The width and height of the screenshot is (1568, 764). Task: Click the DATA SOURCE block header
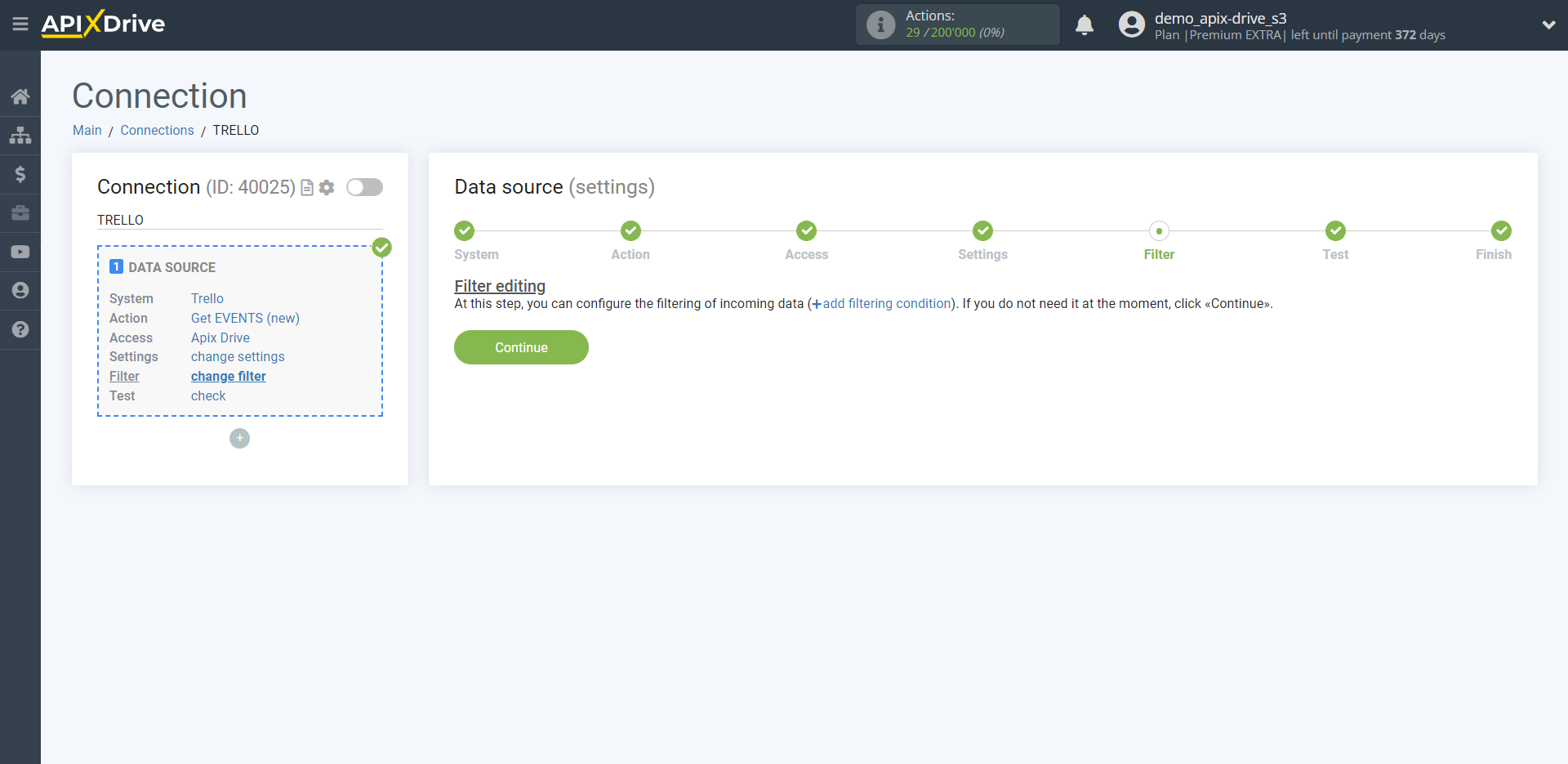pyautogui.click(x=172, y=267)
